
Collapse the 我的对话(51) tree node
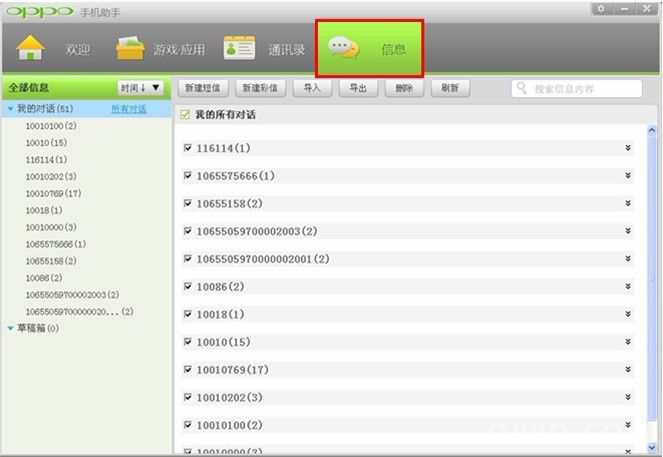pyautogui.click(x=11, y=109)
